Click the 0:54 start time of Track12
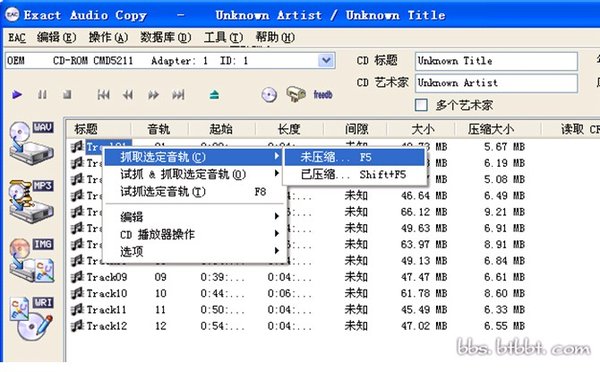The width and height of the screenshot is (600, 372). [222, 326]
